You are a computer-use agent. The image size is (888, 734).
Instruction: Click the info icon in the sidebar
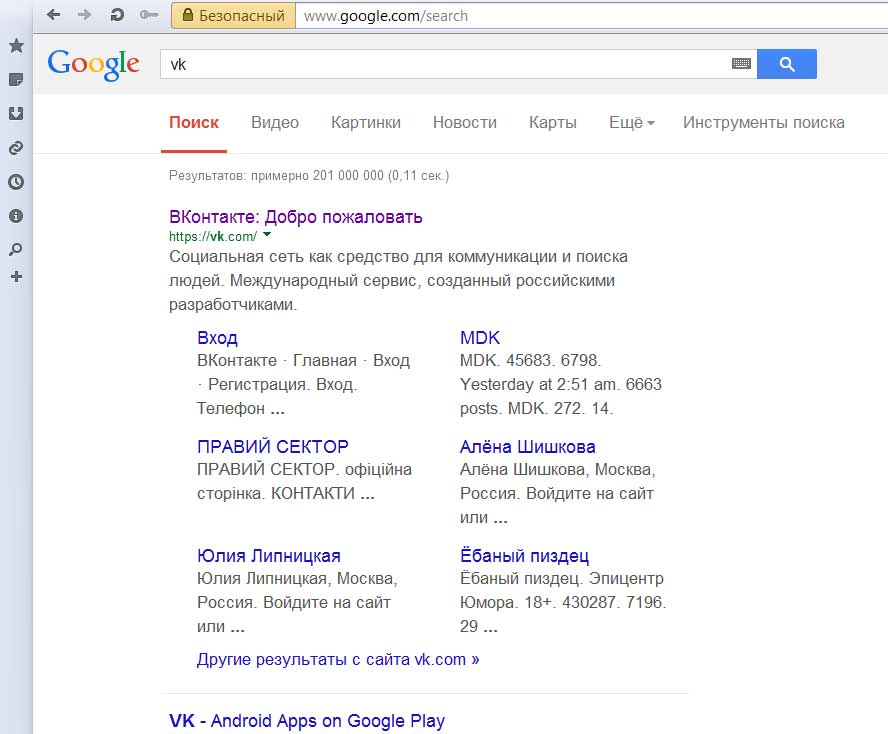click(16, 216)
